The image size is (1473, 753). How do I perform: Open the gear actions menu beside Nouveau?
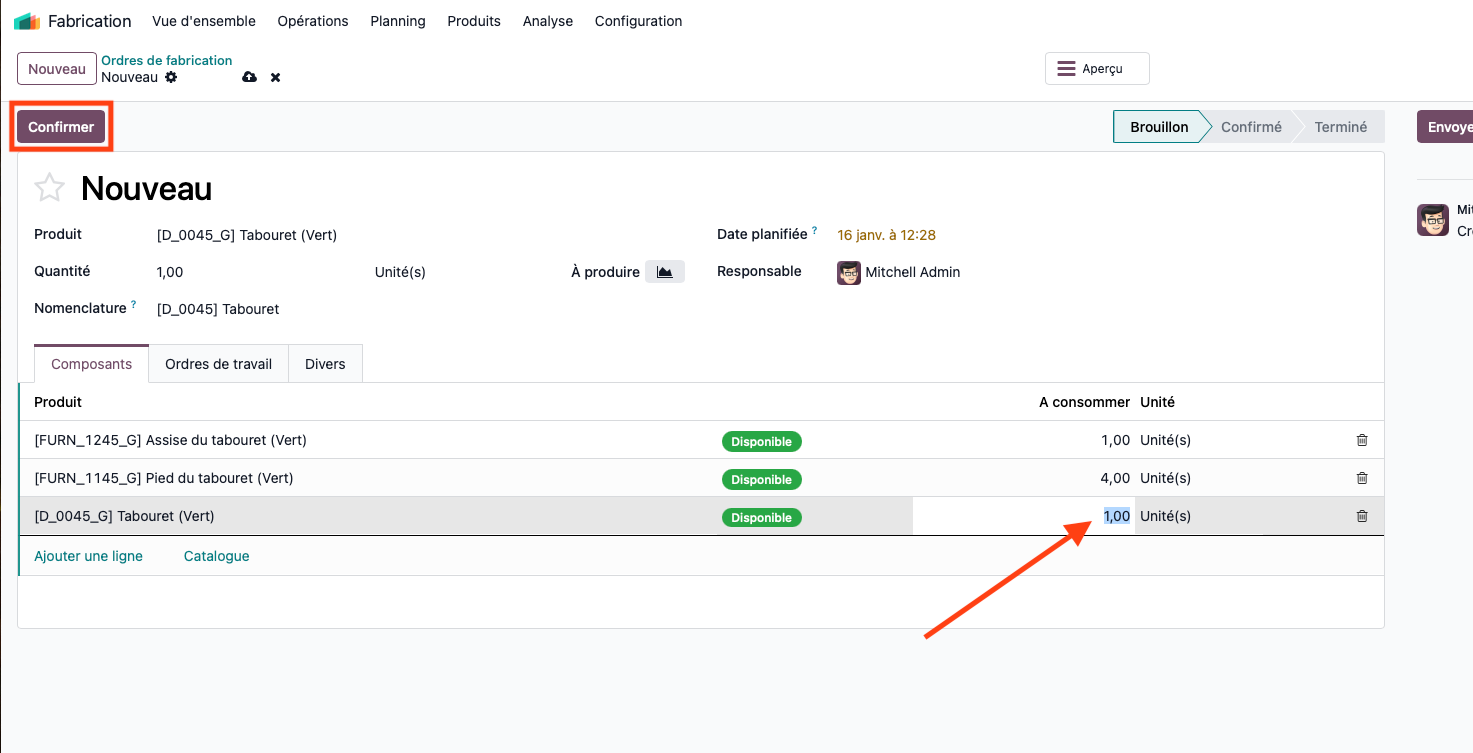click(x=171, y=77)
